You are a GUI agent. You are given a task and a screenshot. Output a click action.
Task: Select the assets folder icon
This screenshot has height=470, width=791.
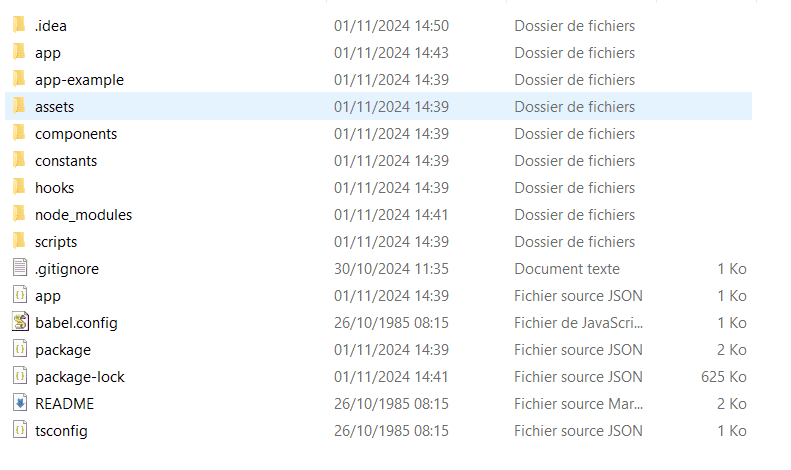tap(19, 106)
